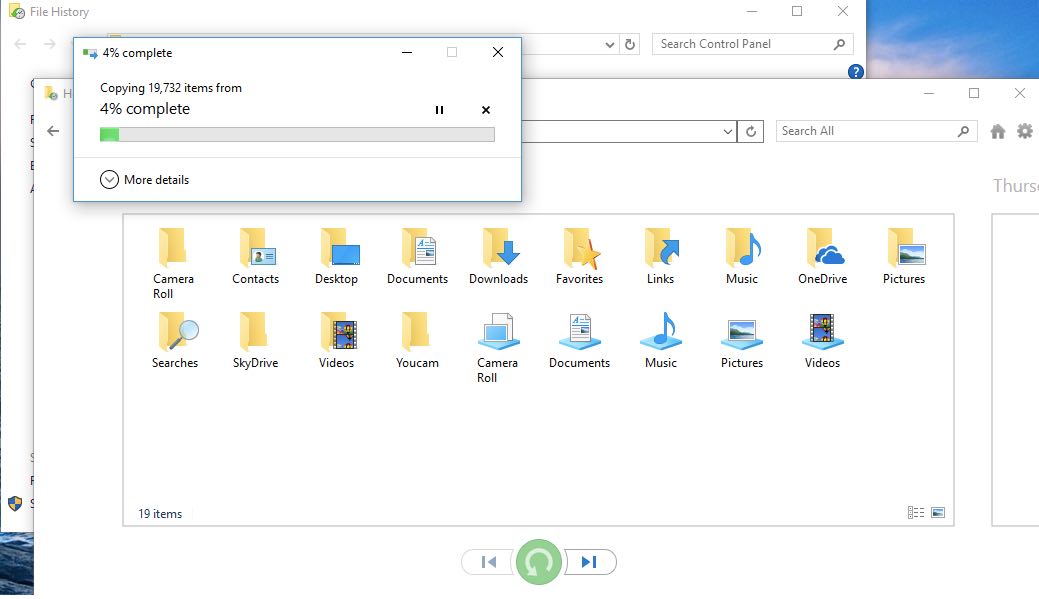Viewport: 1039px width, 599px height.
Task: Select the OneDrive folder
Action: pos(822,256)
